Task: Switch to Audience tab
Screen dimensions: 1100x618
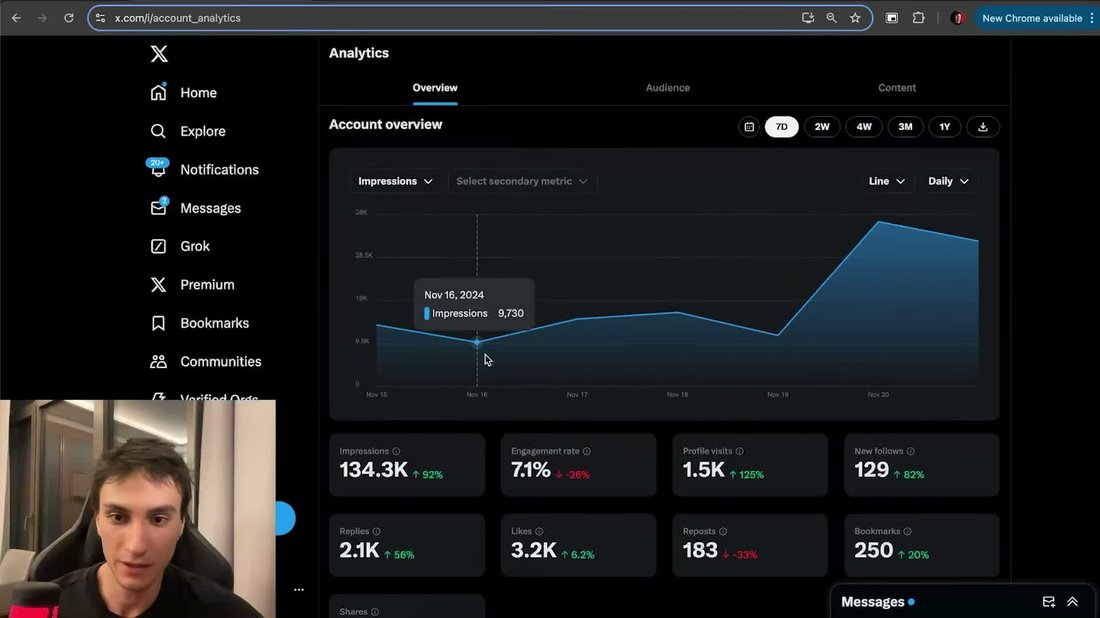Action: pyautogui.click(x=667, y=88)
